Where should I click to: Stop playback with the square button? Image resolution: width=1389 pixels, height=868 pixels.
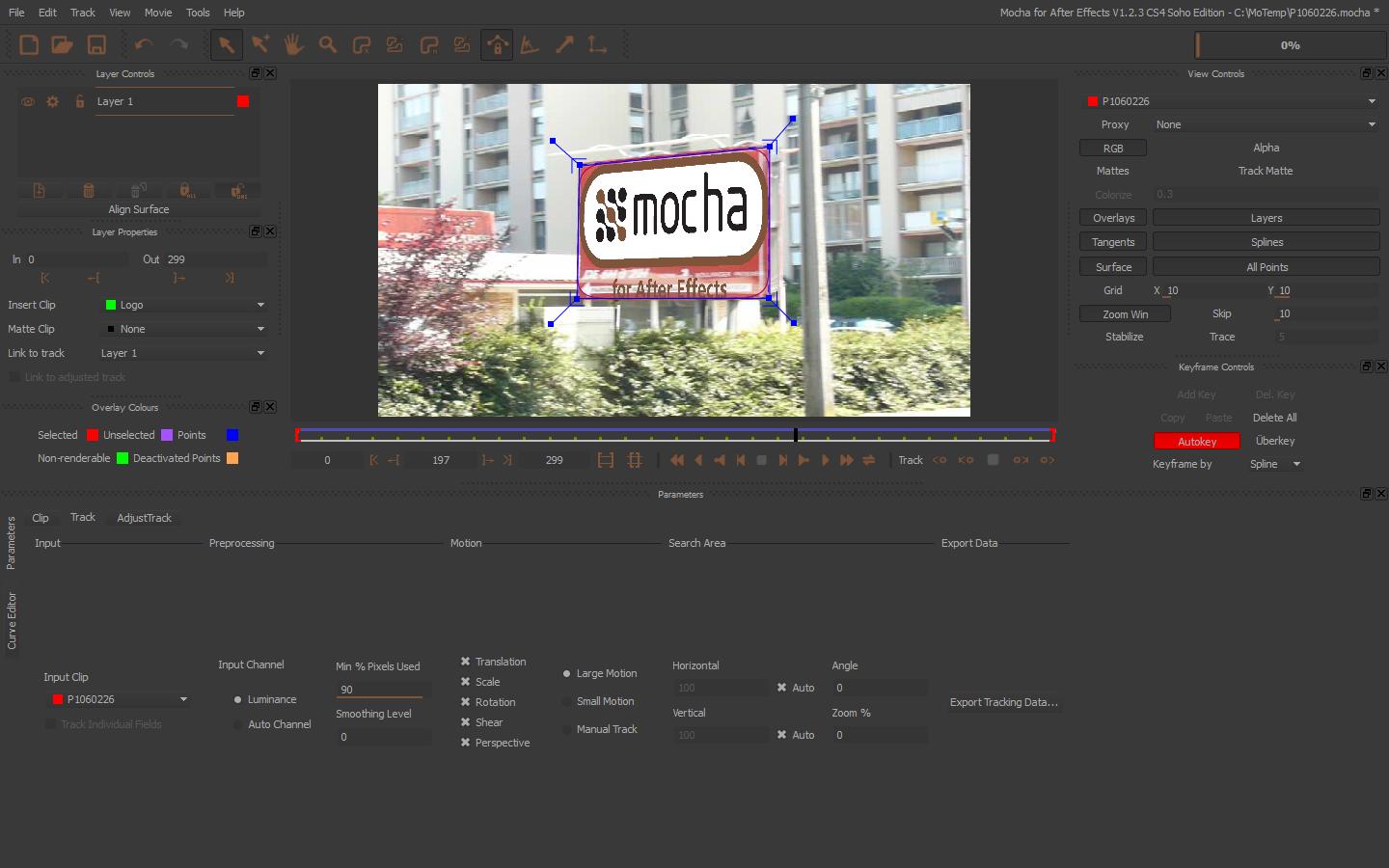pyautogui.click(x=762, y=460)
